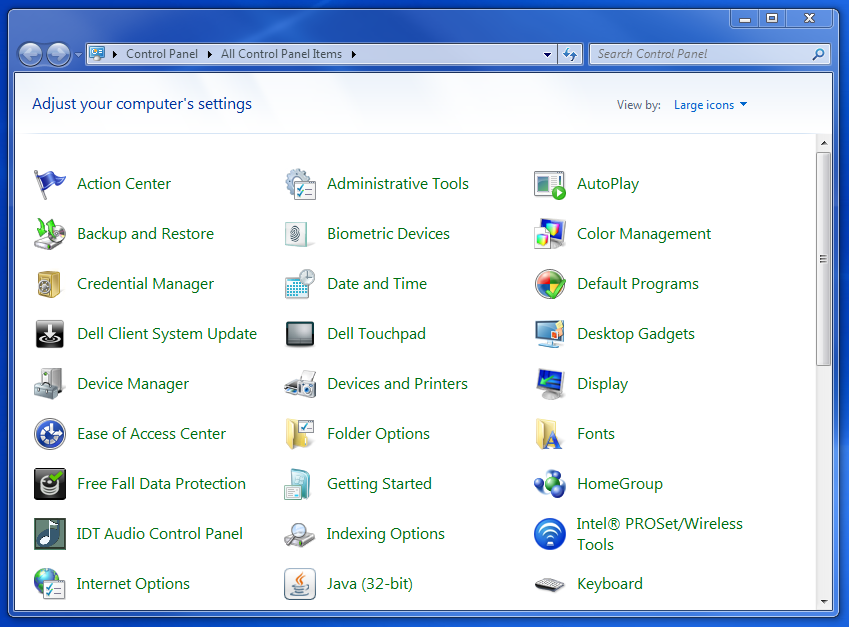
Task: Open the Dell Touchpad icon
Action: (x=300, y=334)
